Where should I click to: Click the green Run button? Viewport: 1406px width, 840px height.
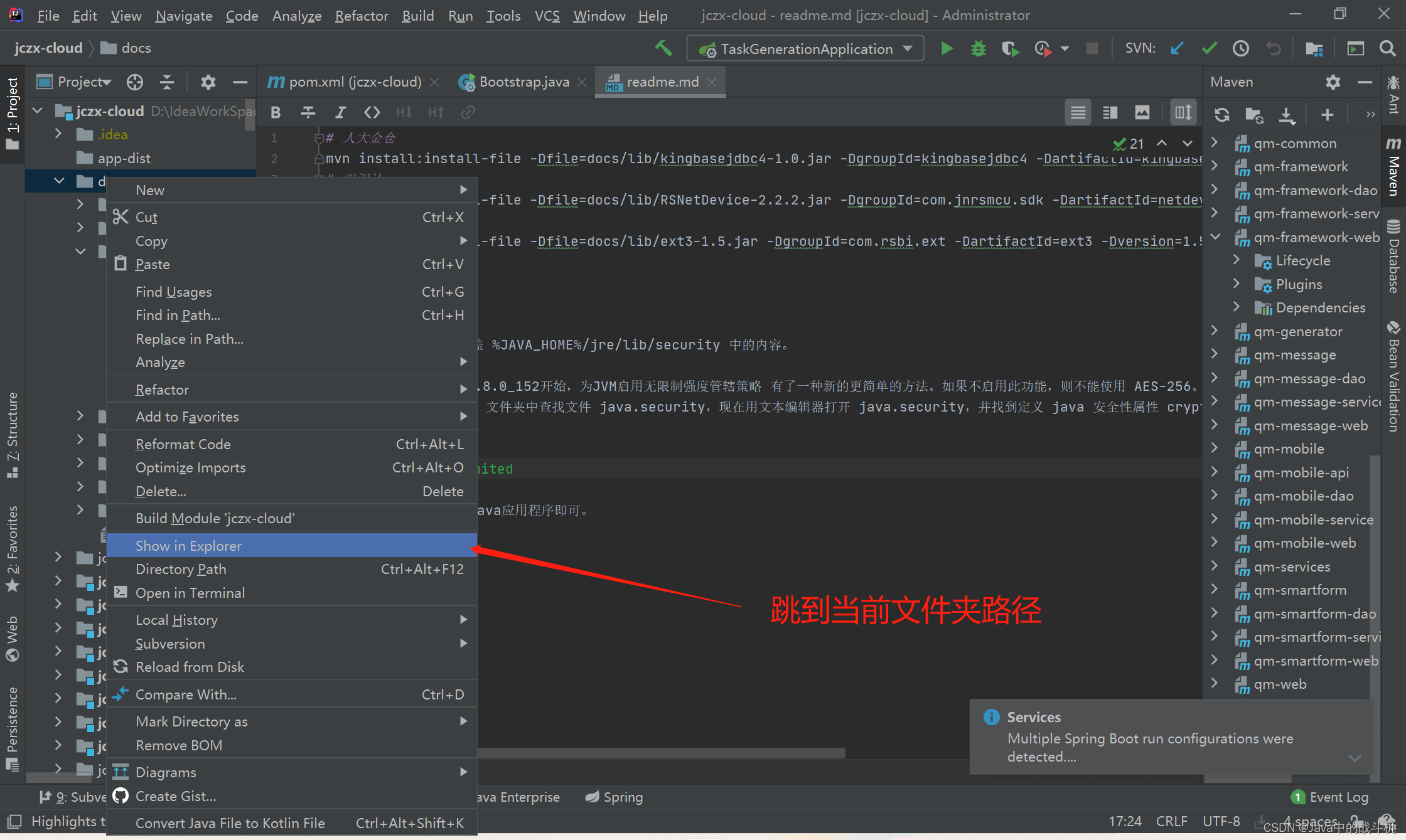pyautogui.click(x=947, y=49)
